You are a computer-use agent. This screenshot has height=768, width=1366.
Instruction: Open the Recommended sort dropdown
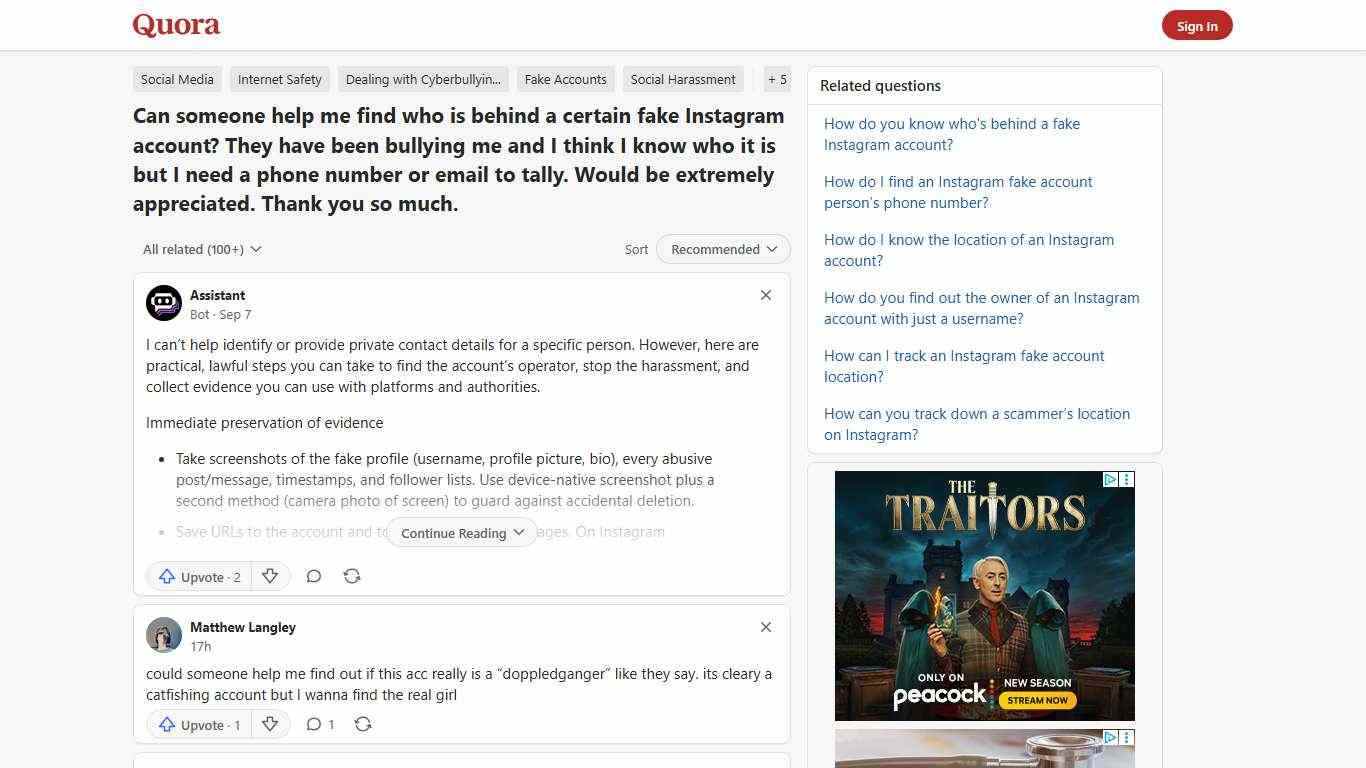[723, 249]
